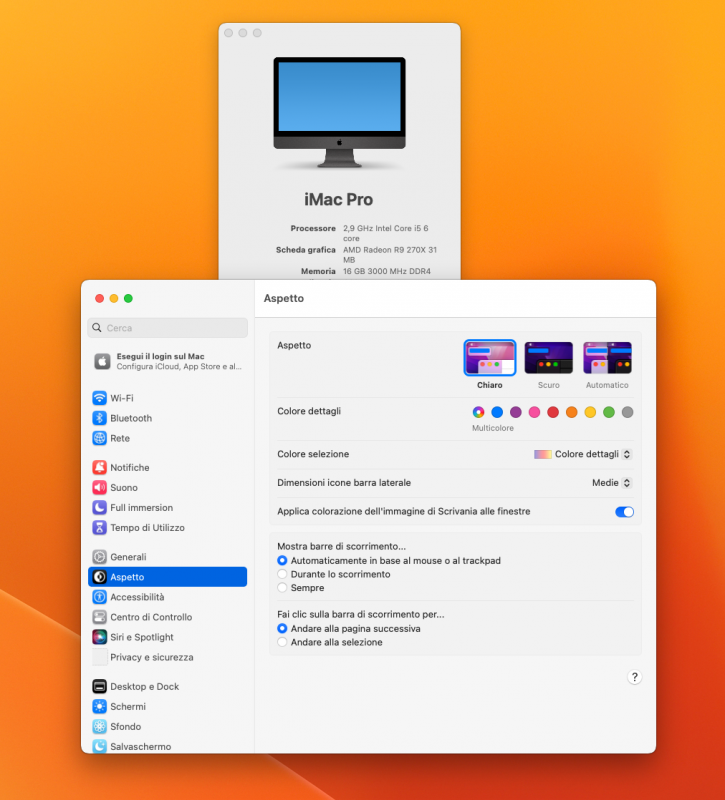The height and width of the screenshot is (800, 725).
Task: Choose Scuro appearance thumbnail
Action: [x=548, y=358]
